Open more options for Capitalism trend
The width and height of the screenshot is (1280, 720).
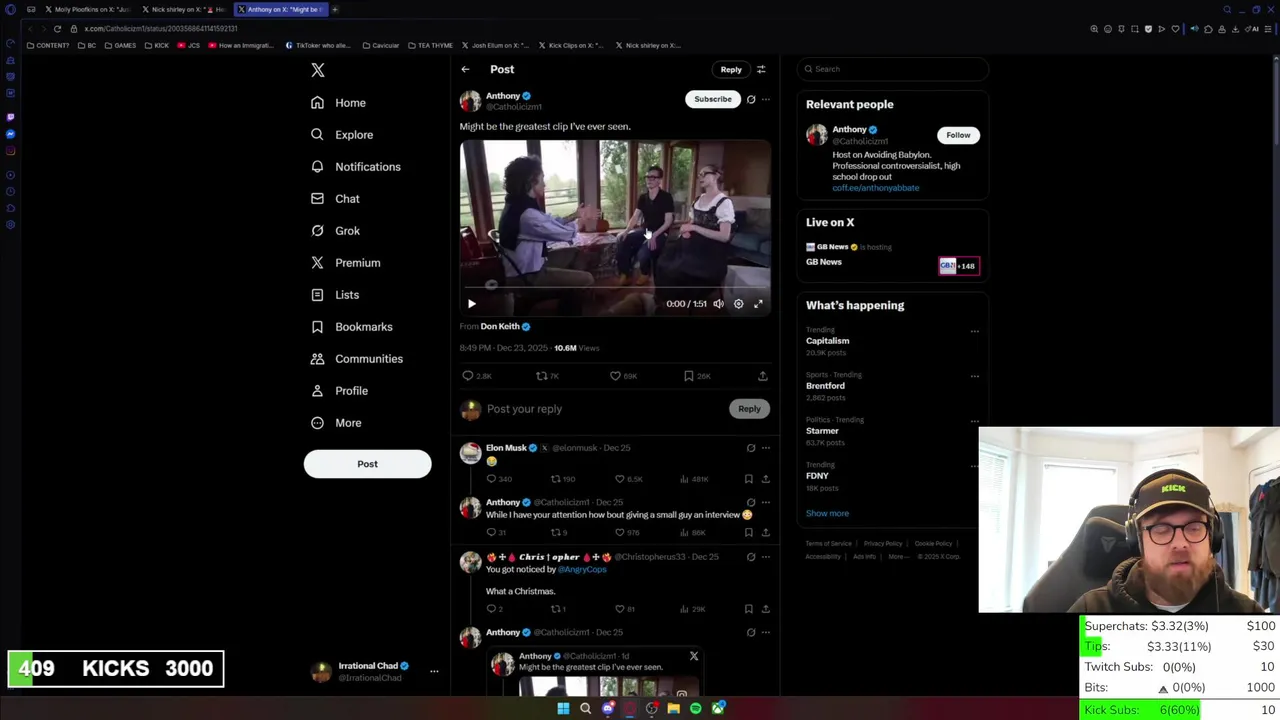tap(975, 331)
